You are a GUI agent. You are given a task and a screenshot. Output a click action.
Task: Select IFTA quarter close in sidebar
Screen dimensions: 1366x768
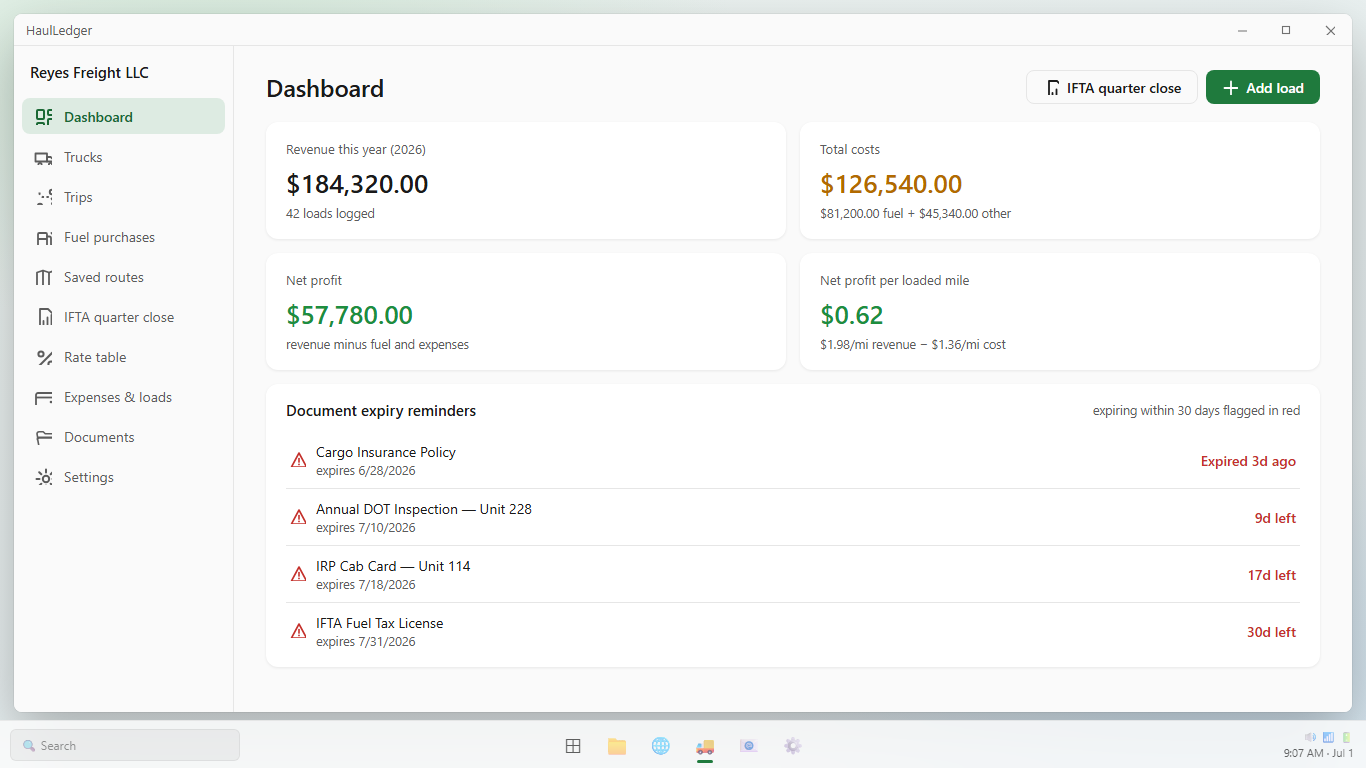(123, 317)
